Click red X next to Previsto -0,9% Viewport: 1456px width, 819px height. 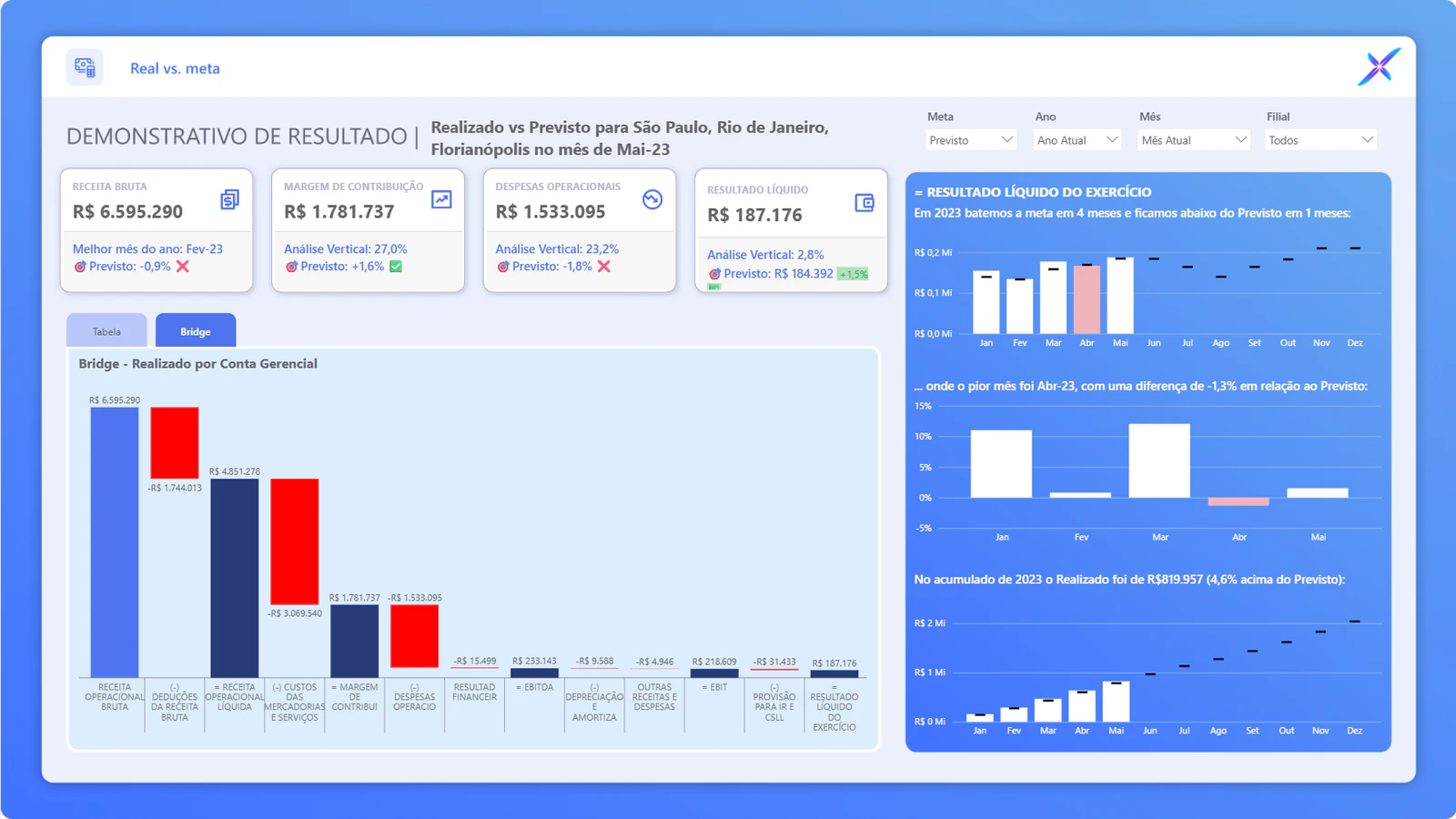(183, 267)
